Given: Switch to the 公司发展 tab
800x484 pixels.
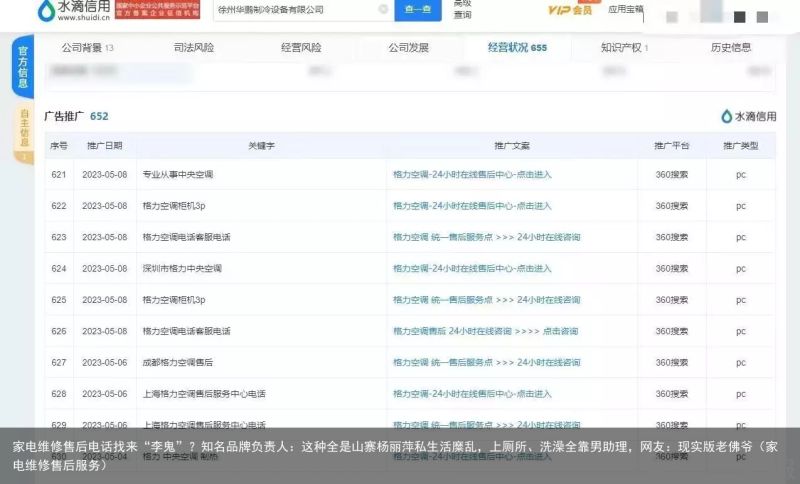Looking at the screenshot, I should click(x=408, y=48).
